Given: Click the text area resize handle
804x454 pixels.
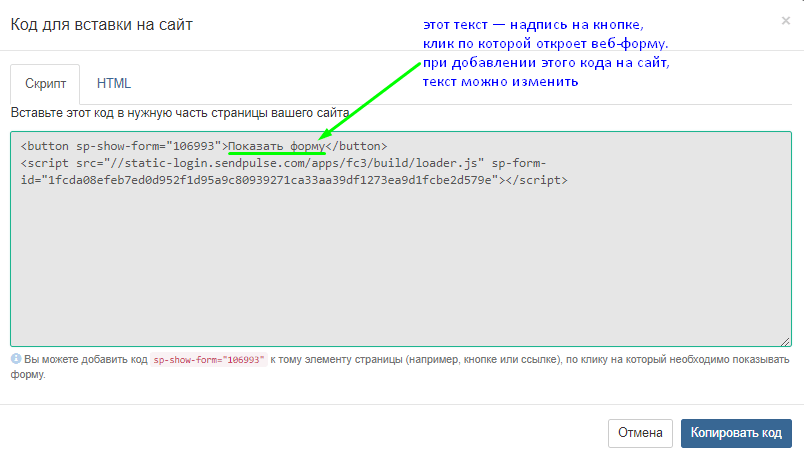Looking at the screenshot, I should coord(785,341).
